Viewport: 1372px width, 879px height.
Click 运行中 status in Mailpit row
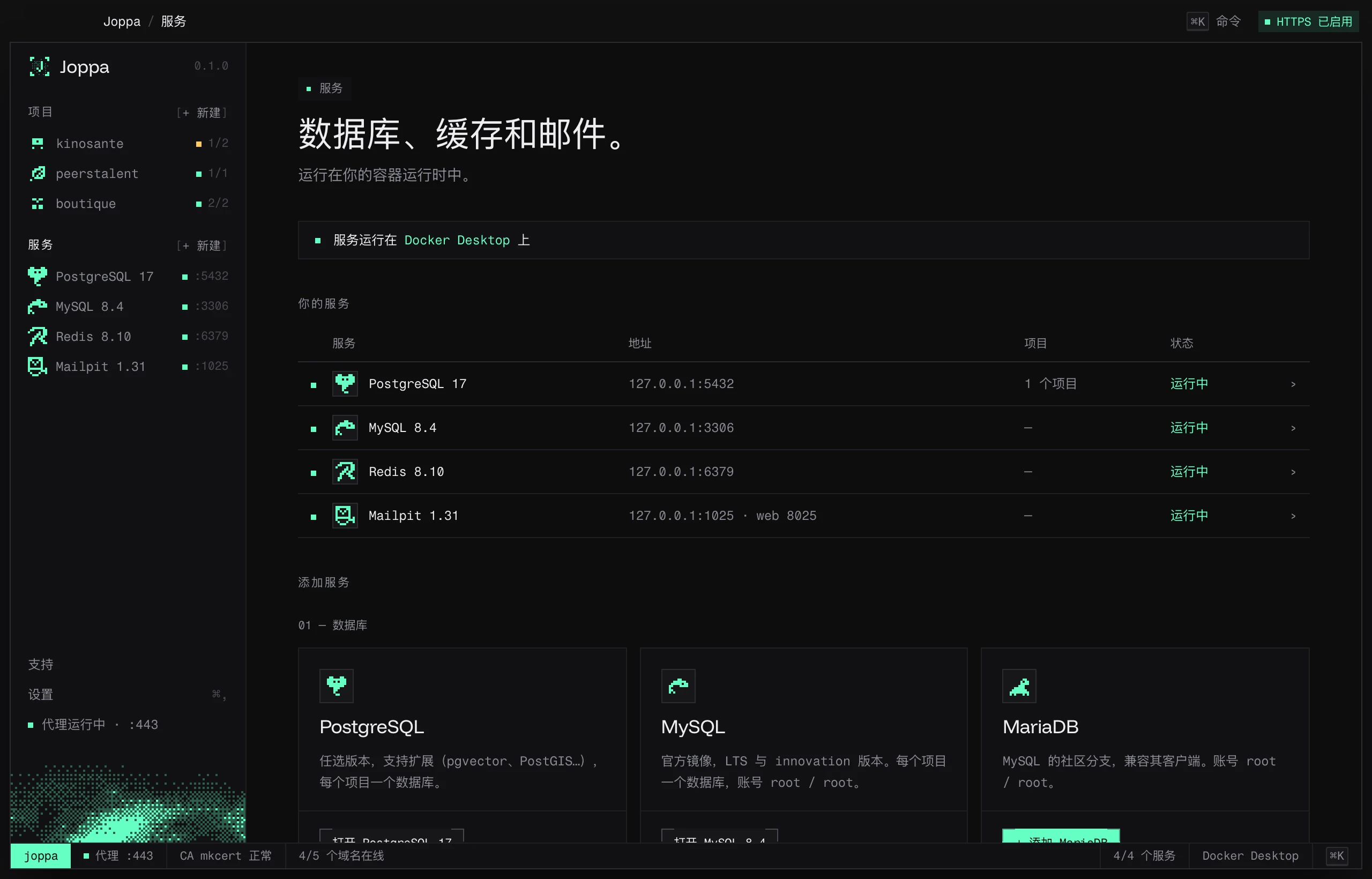1189,516
